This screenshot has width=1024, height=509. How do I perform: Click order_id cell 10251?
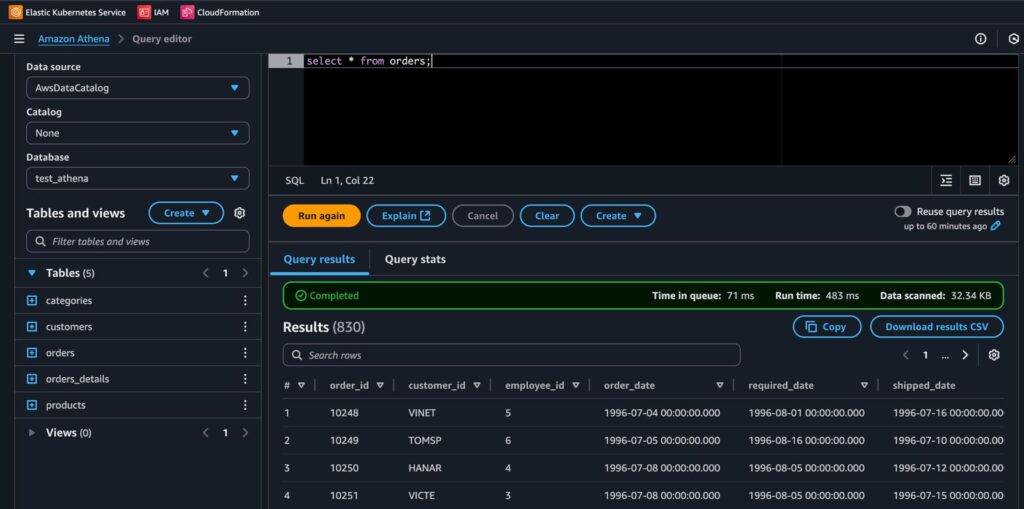pyautogui.click(x=344, y=495)
